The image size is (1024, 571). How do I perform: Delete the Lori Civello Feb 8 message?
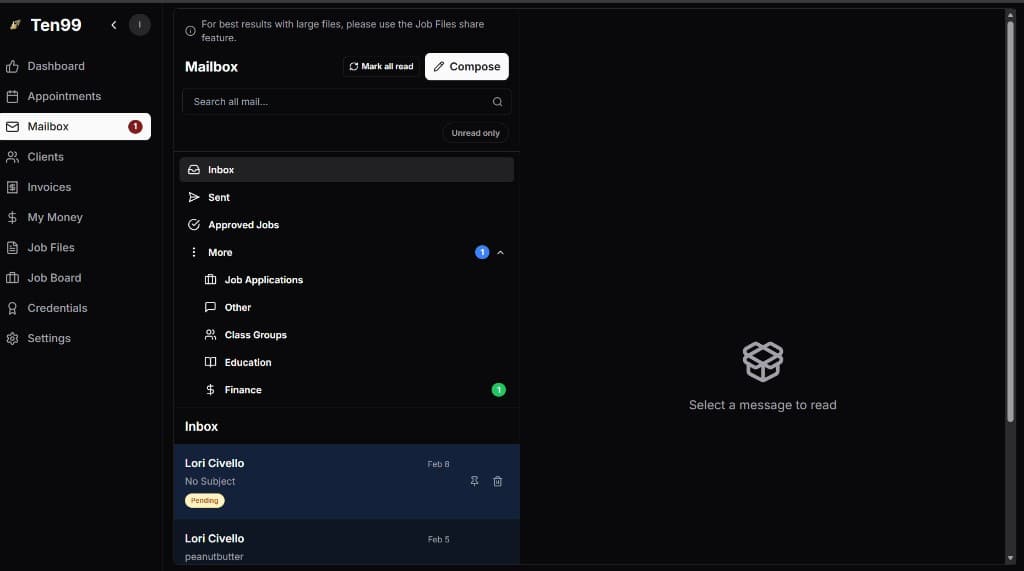point(498,481)
